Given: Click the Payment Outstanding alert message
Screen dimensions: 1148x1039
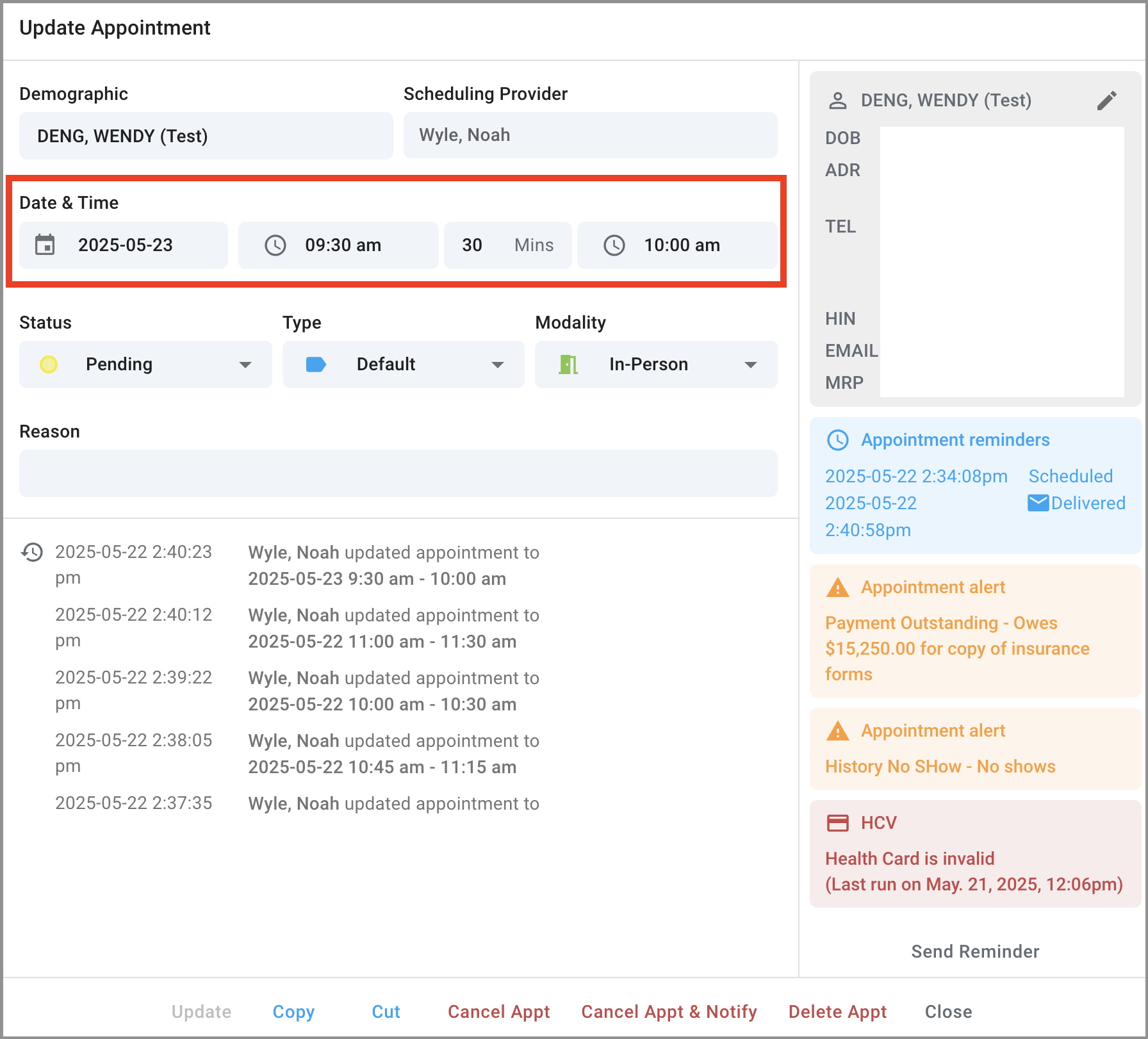Looking at the screenshot, I should tap(957, 648).
